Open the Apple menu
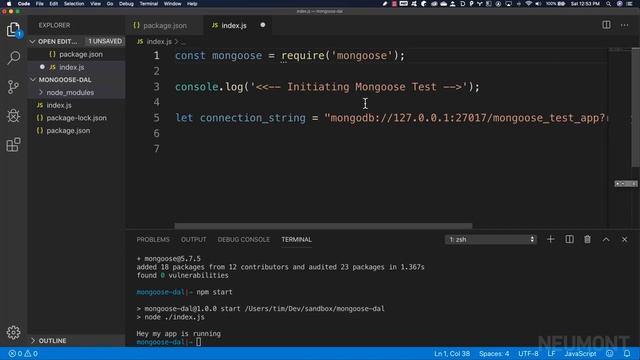The height and width of the screenshot is (360, 640). tap(9, 4)
